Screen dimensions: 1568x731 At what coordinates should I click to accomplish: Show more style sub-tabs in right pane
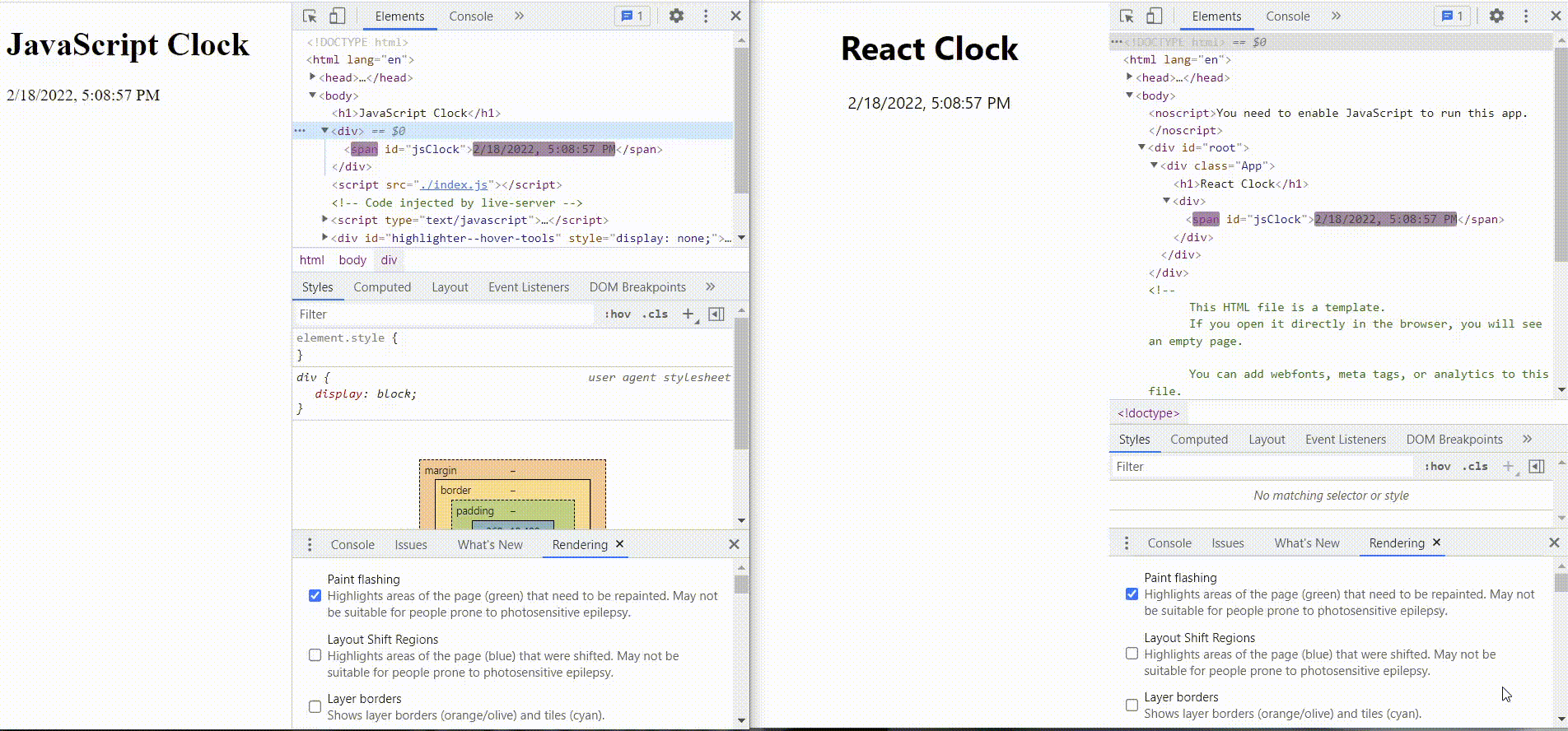[x=1527, y=439]
